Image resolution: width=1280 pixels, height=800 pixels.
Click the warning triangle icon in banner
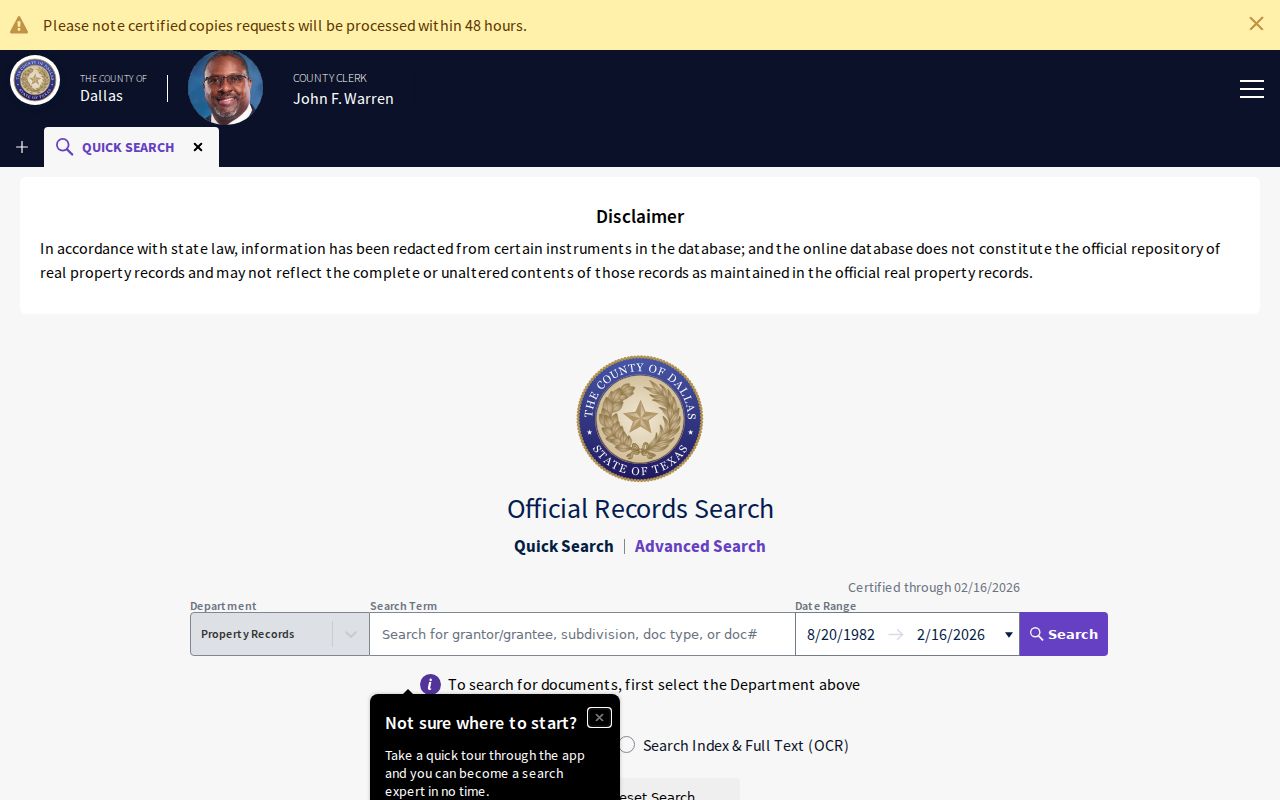click(19, 25)
